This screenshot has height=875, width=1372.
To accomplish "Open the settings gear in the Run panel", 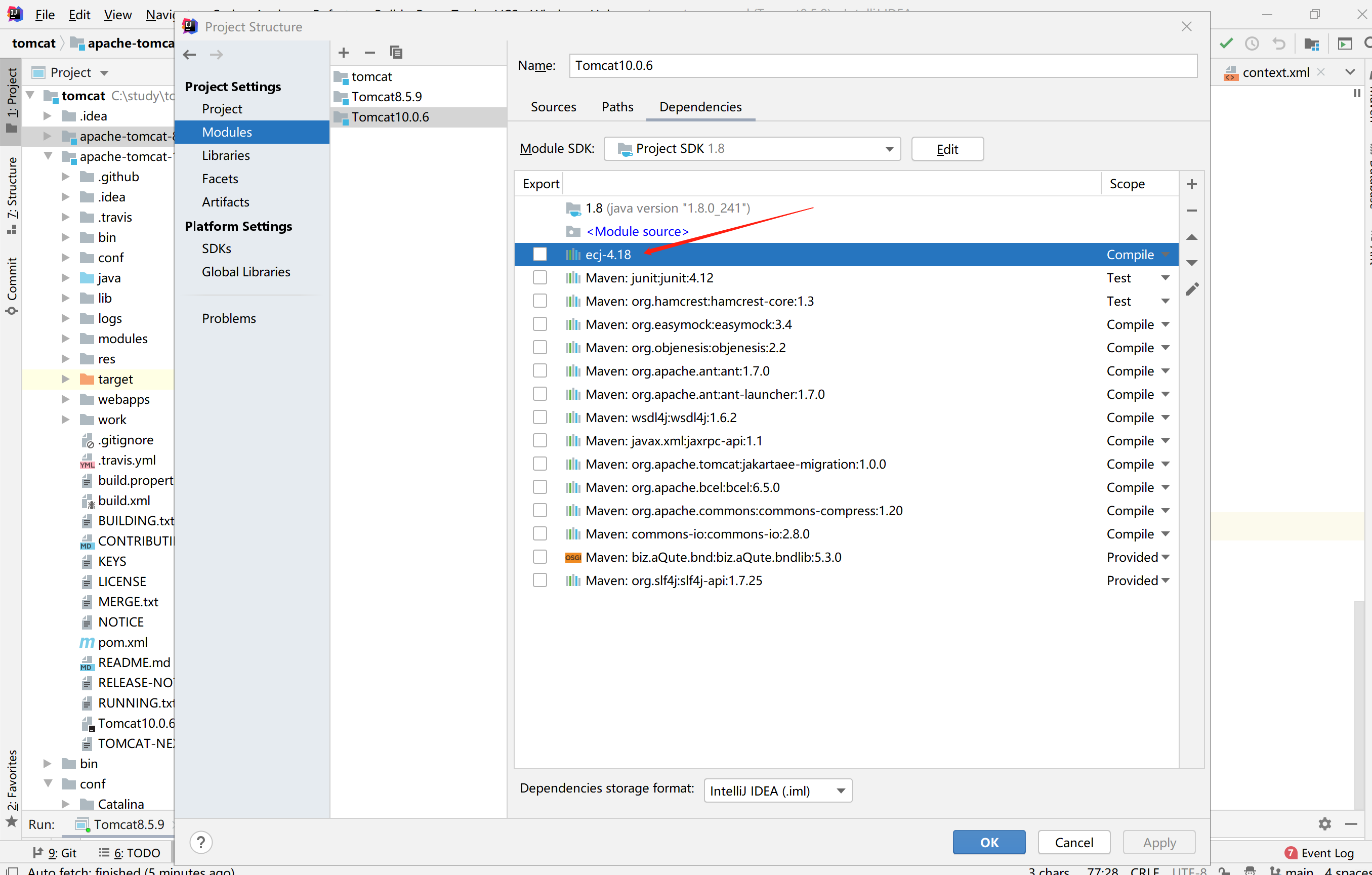I will coord(1325,824).
